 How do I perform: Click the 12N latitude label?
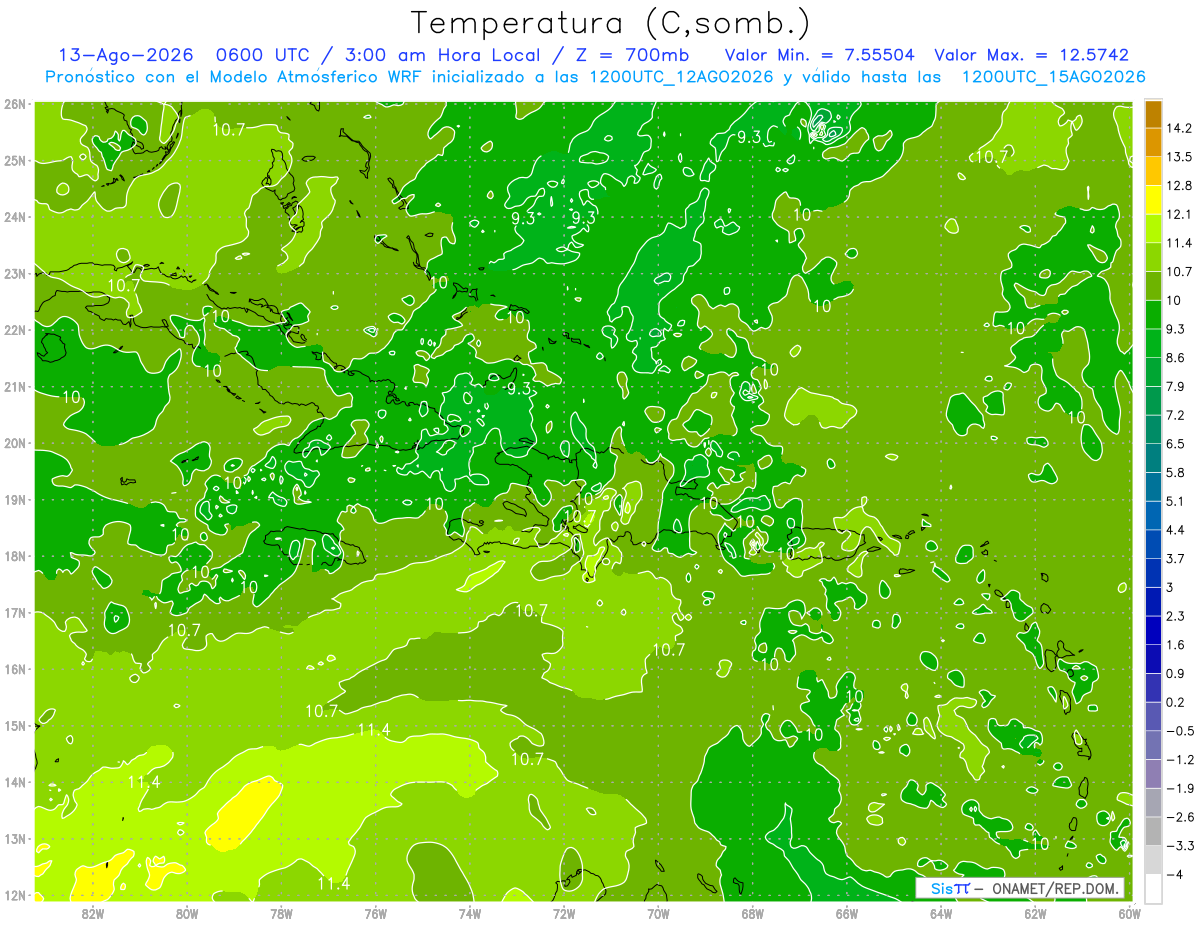15,895
